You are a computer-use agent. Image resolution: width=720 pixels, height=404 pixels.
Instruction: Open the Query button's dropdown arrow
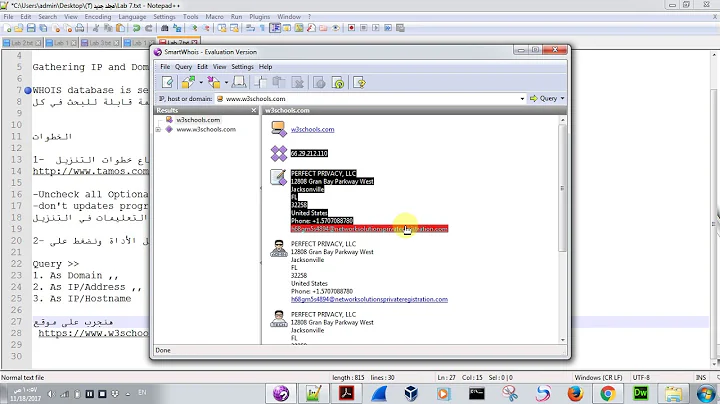tap(562, 98)
